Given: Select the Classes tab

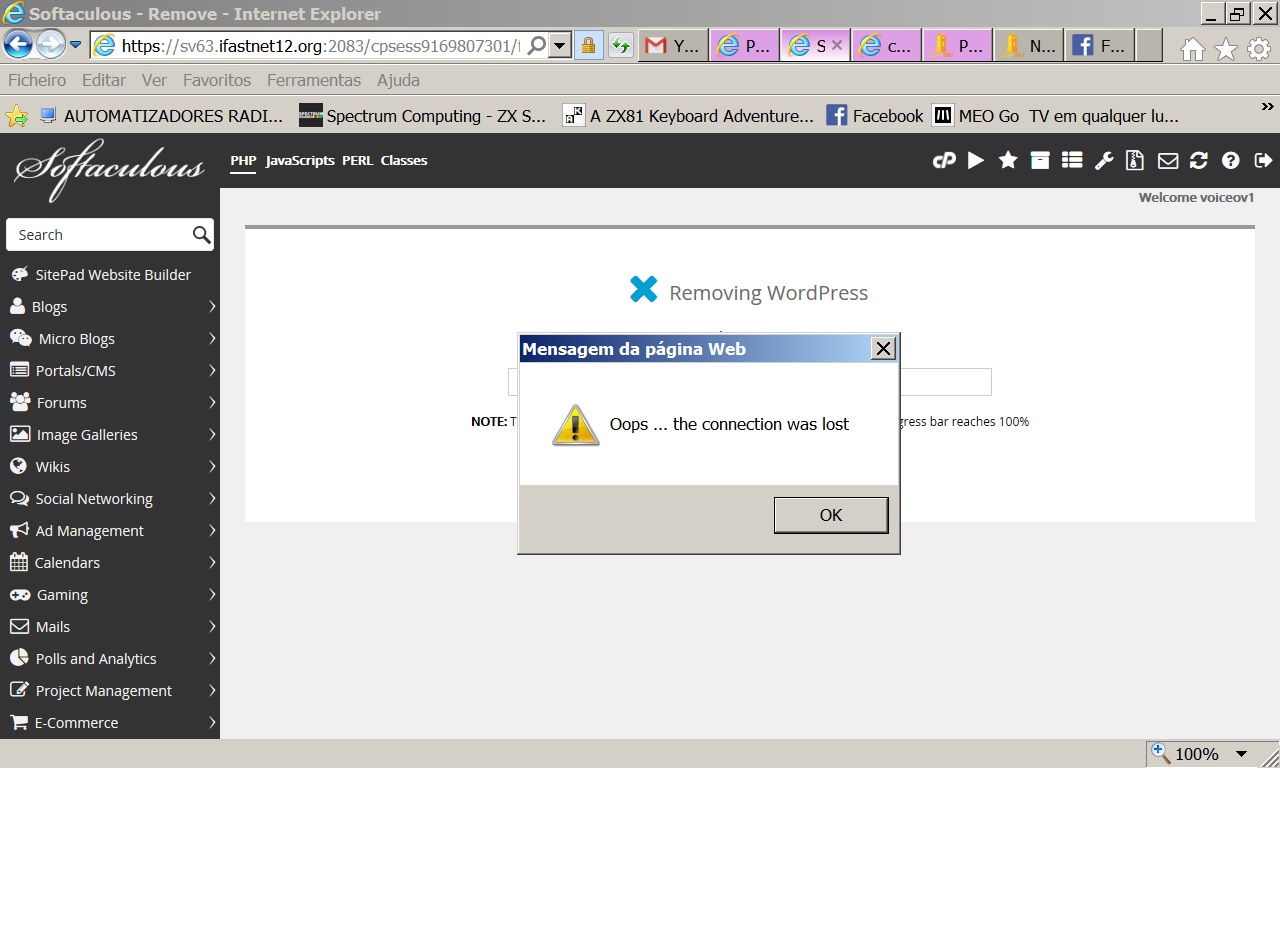Looking at the screenshot, I should coord(404,161).
